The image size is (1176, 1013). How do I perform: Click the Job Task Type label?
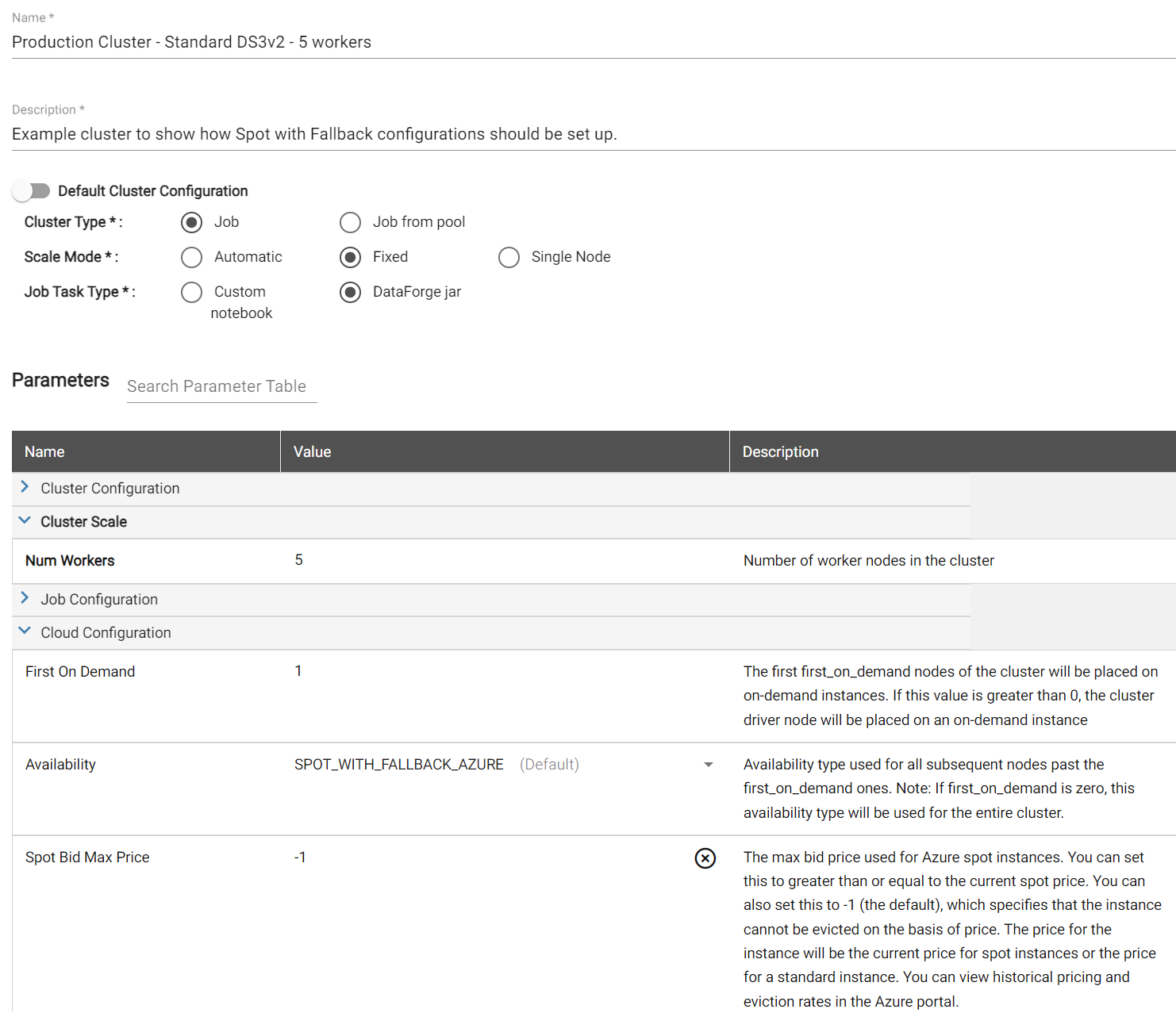[x=79, y=292]
